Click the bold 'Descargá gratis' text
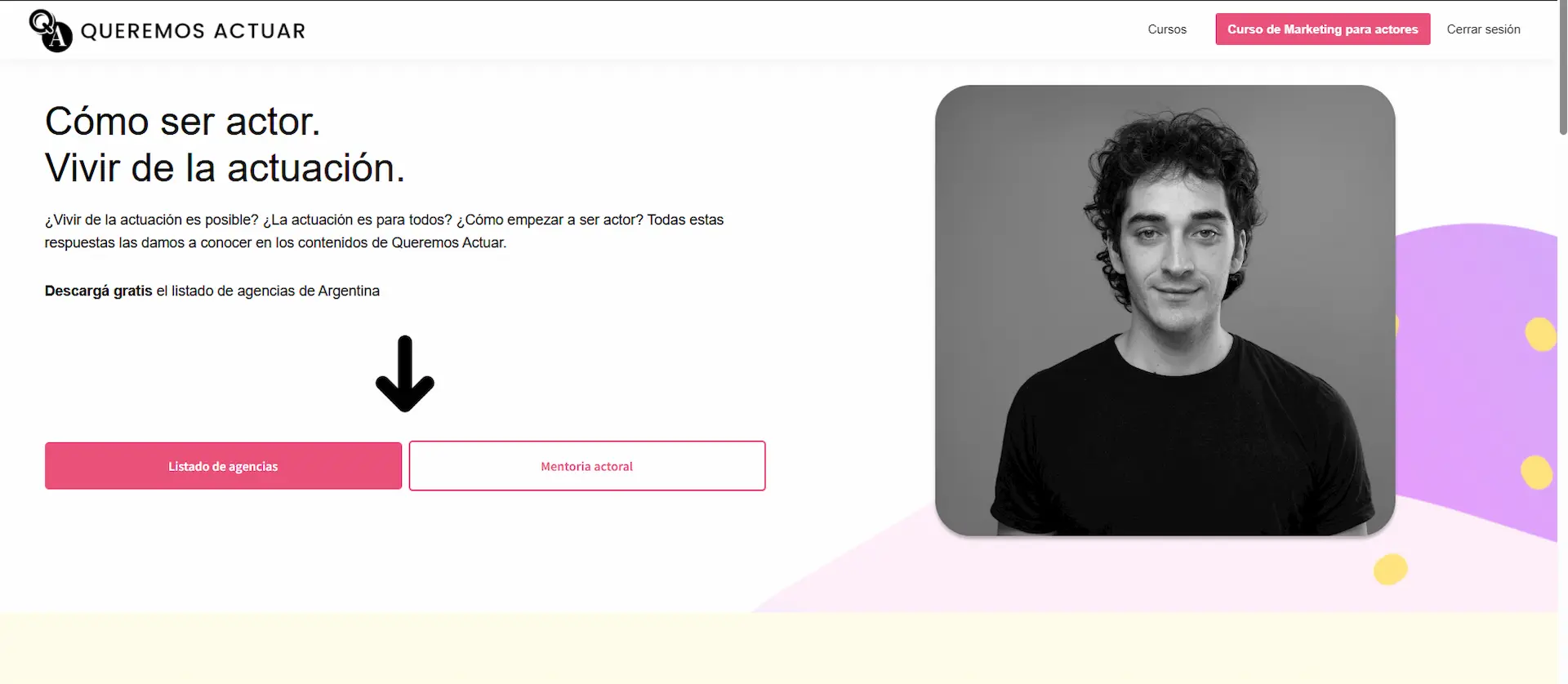Image resolution: width=1568 pixels, height=684 pixels. coord(99,291)
